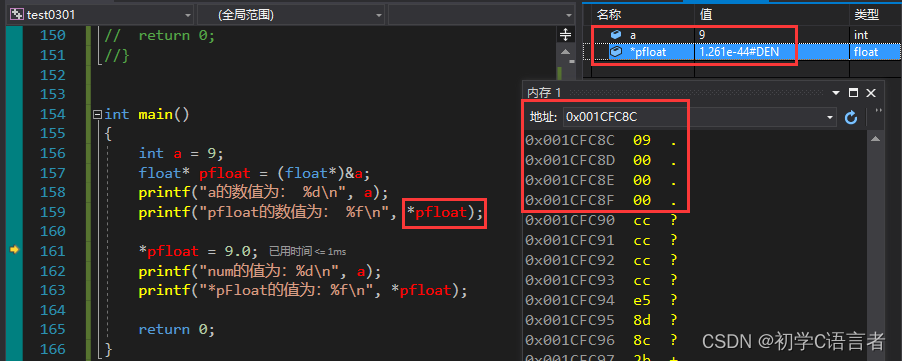The width and height of the screenshot is (902, 361).
Task: Click the 名称 column header
Action: pyautogui.click(x=609, y=15)
